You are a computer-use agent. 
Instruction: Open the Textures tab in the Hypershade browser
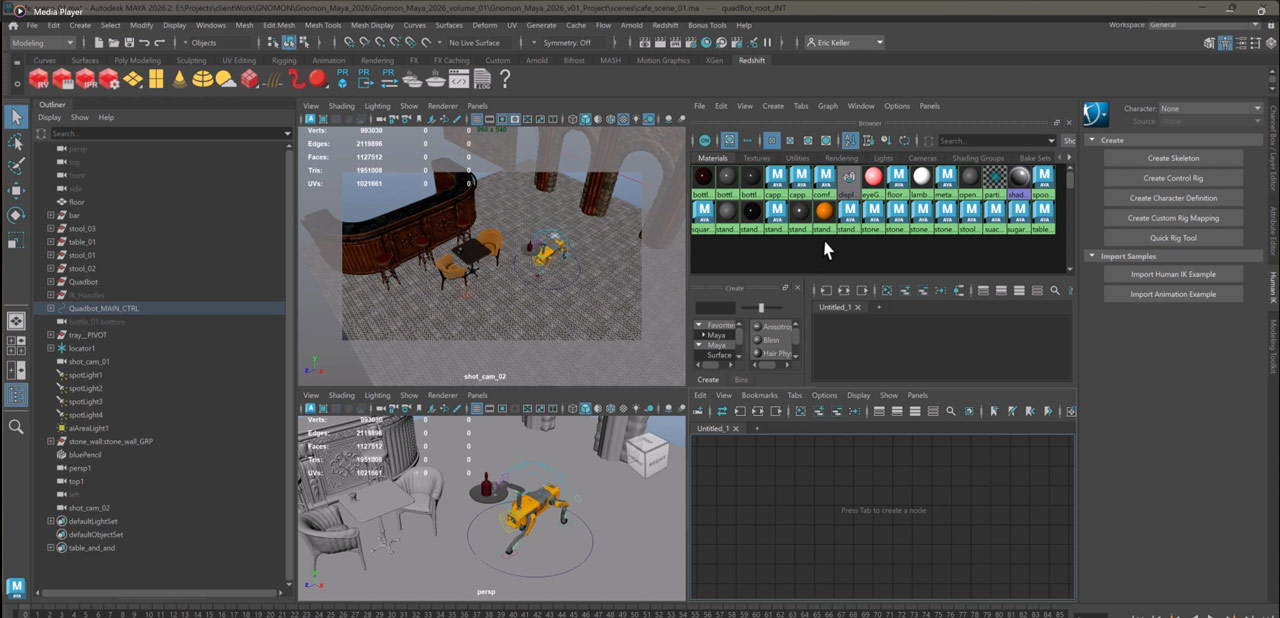click(x=756, y=158)
